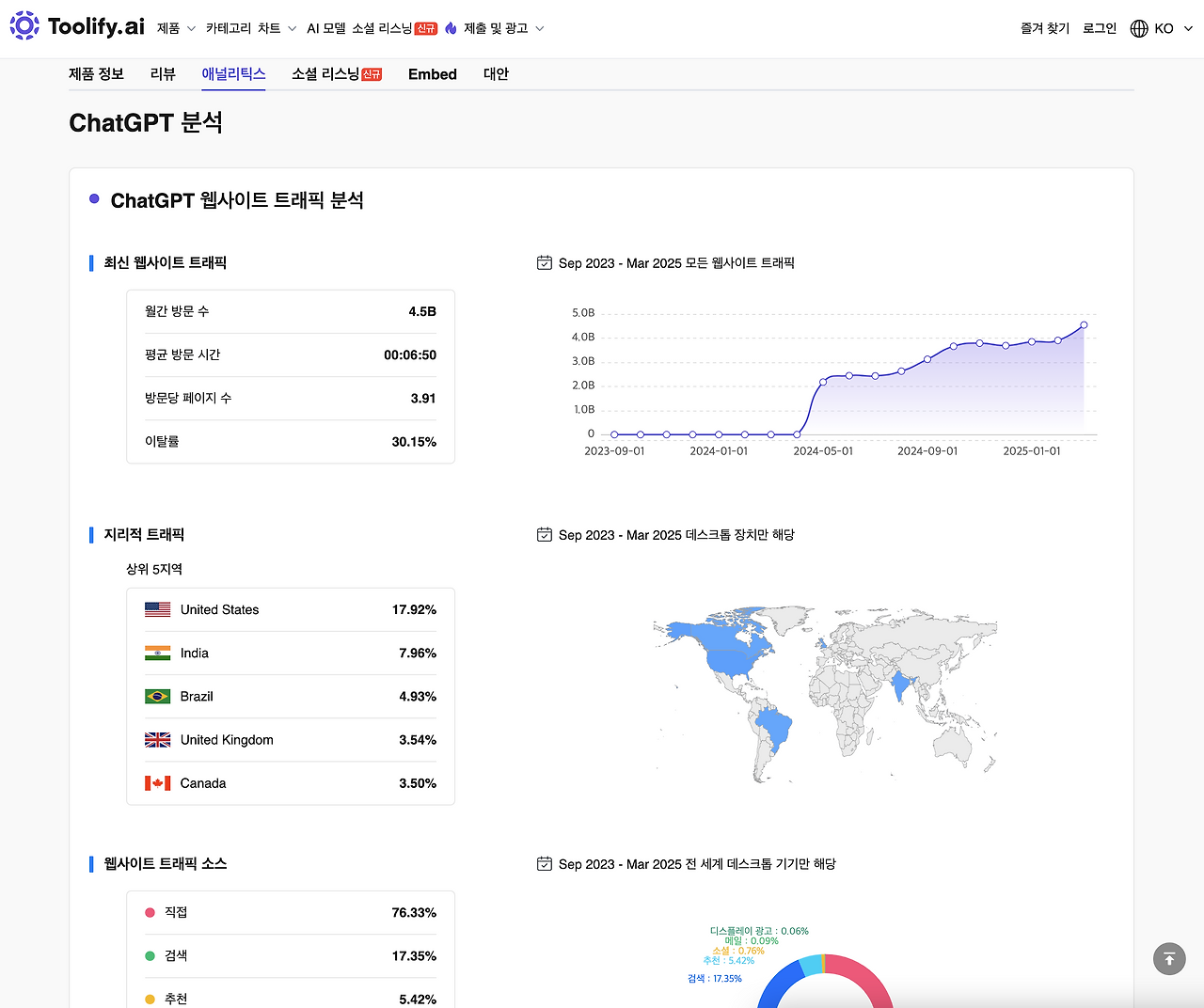Click the United Kingdom flag icon
Screen dimensions: 1204x1008
coord(157,739)
